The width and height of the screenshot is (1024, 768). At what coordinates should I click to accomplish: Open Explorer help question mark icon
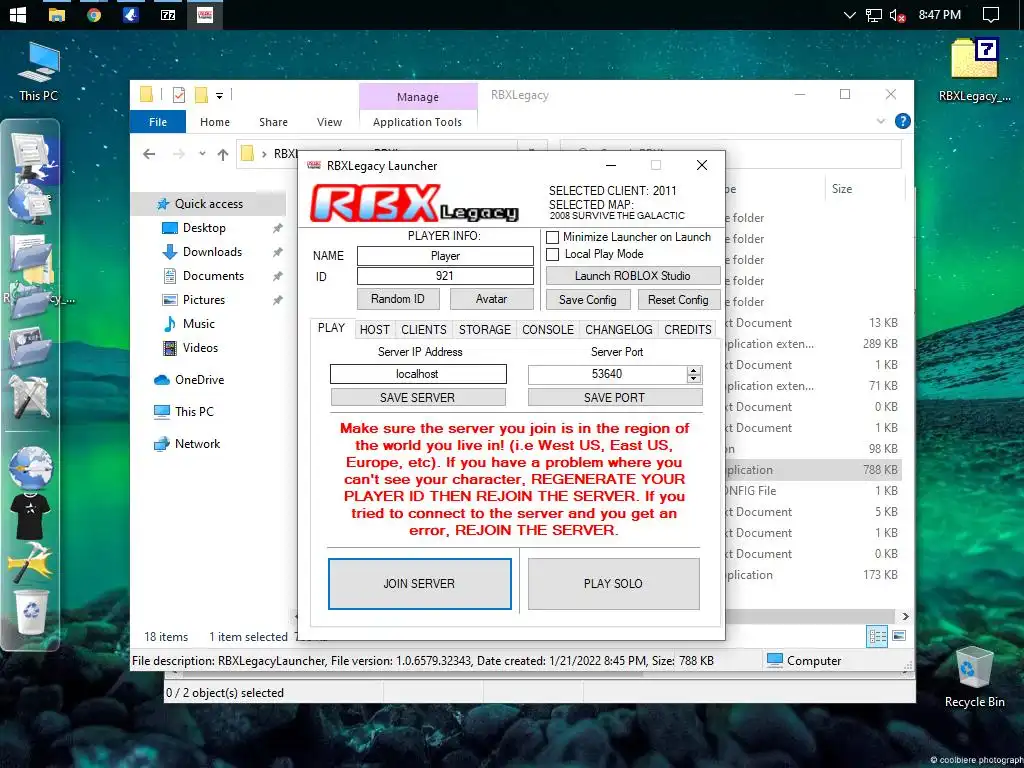pyautogui.click(x=903, y=121)
